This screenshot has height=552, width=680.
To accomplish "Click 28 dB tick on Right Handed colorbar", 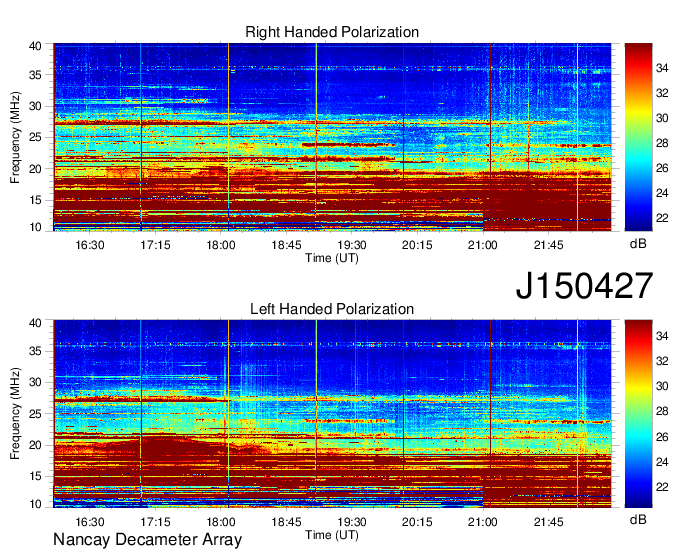I will [x=662, y=143].
